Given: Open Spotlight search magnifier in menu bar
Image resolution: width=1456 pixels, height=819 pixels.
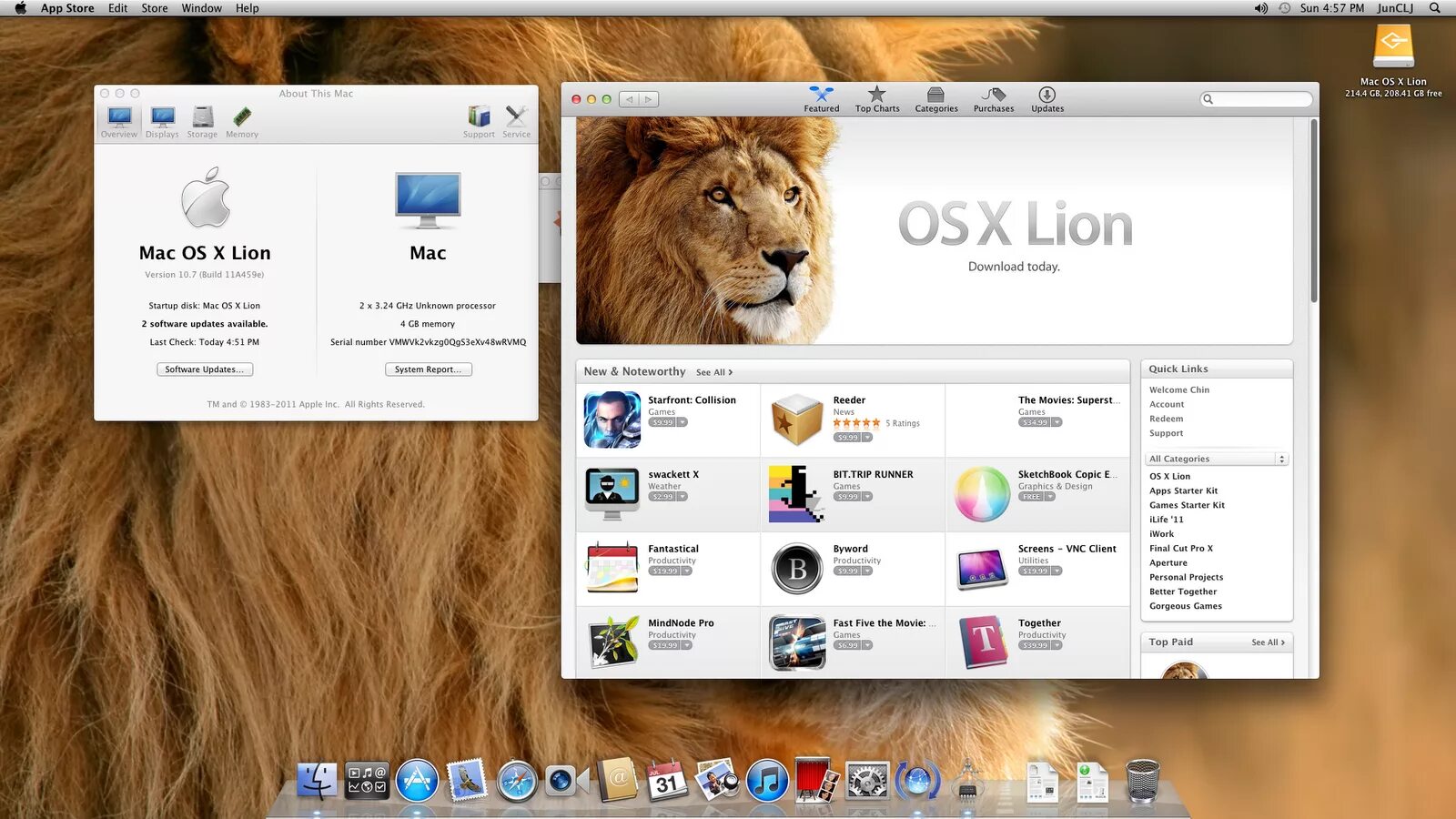Looking at the screenshot, I should 1435,8.
